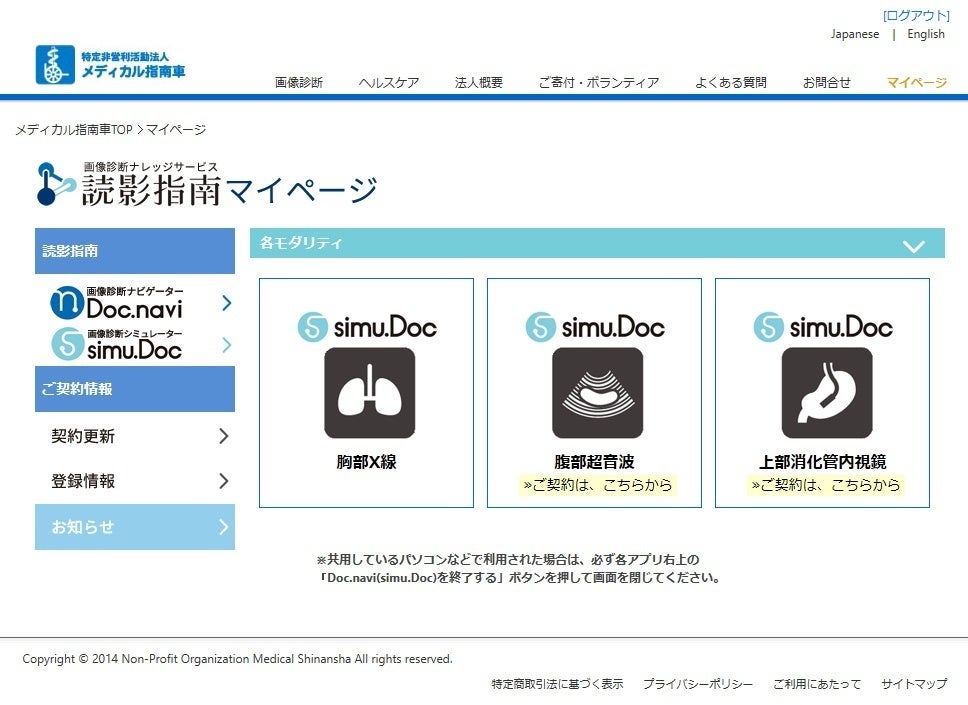The width and height of the screenshot is (968, 705).
Task: Click the Medical Shinansha logo
Action: pos(110,65)
